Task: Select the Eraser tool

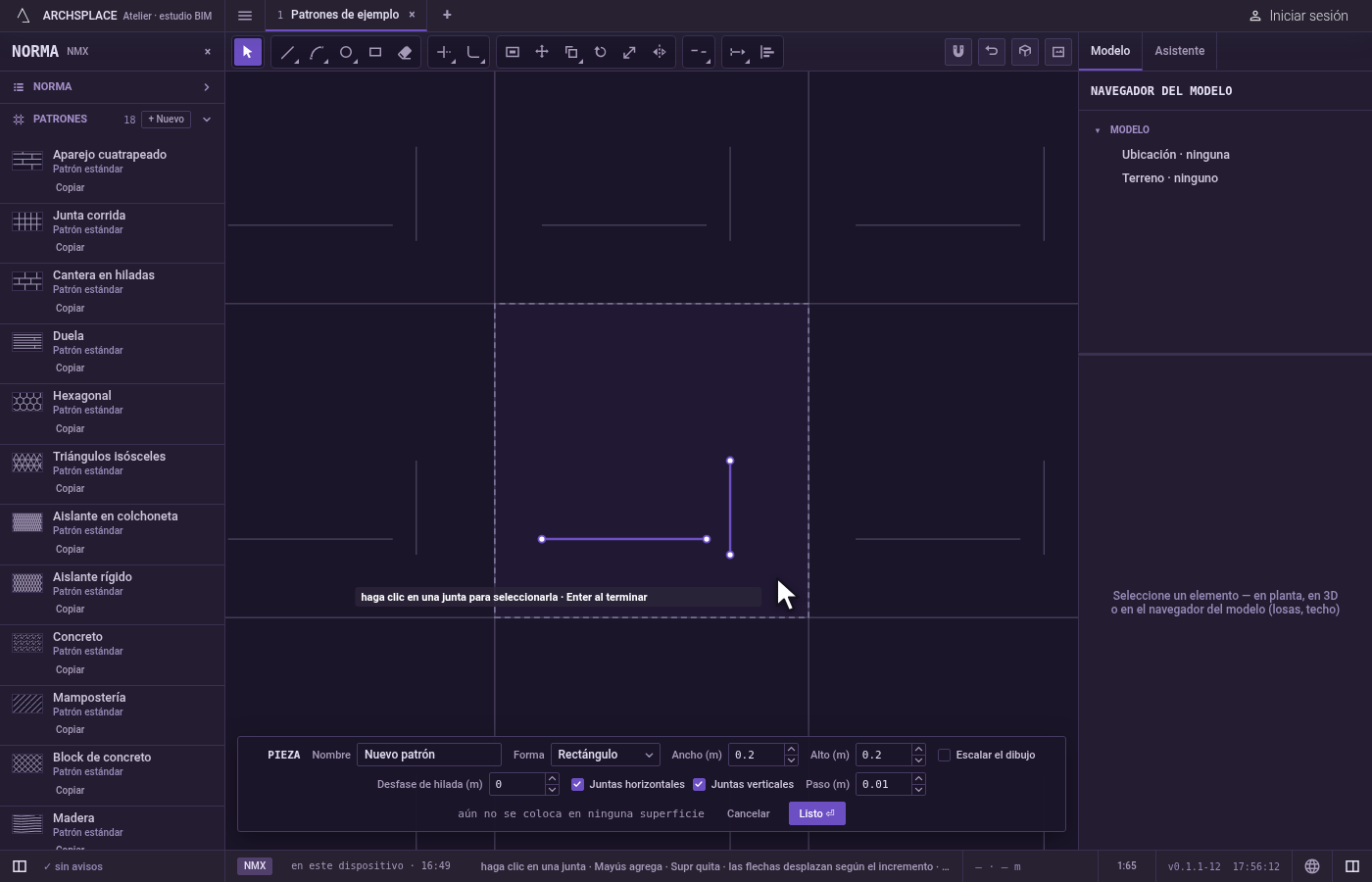Action: coord(405,52)
